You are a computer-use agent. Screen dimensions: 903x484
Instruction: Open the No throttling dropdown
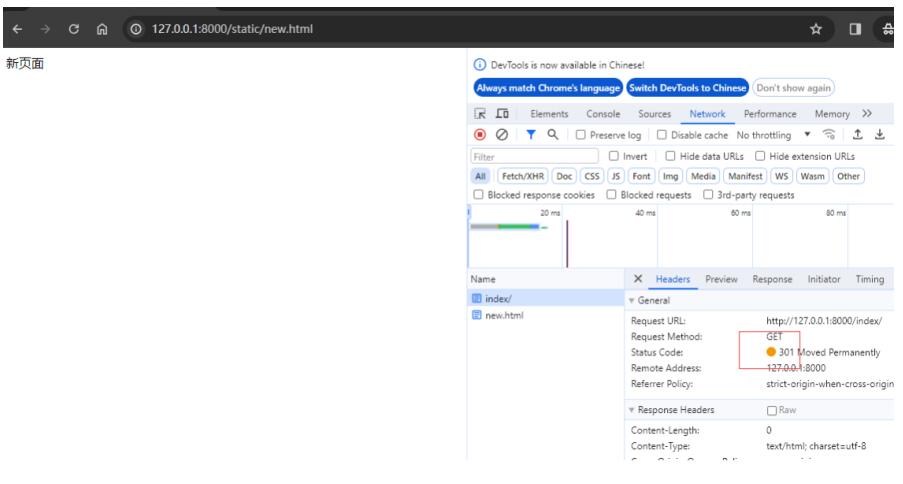pos(773,135)
